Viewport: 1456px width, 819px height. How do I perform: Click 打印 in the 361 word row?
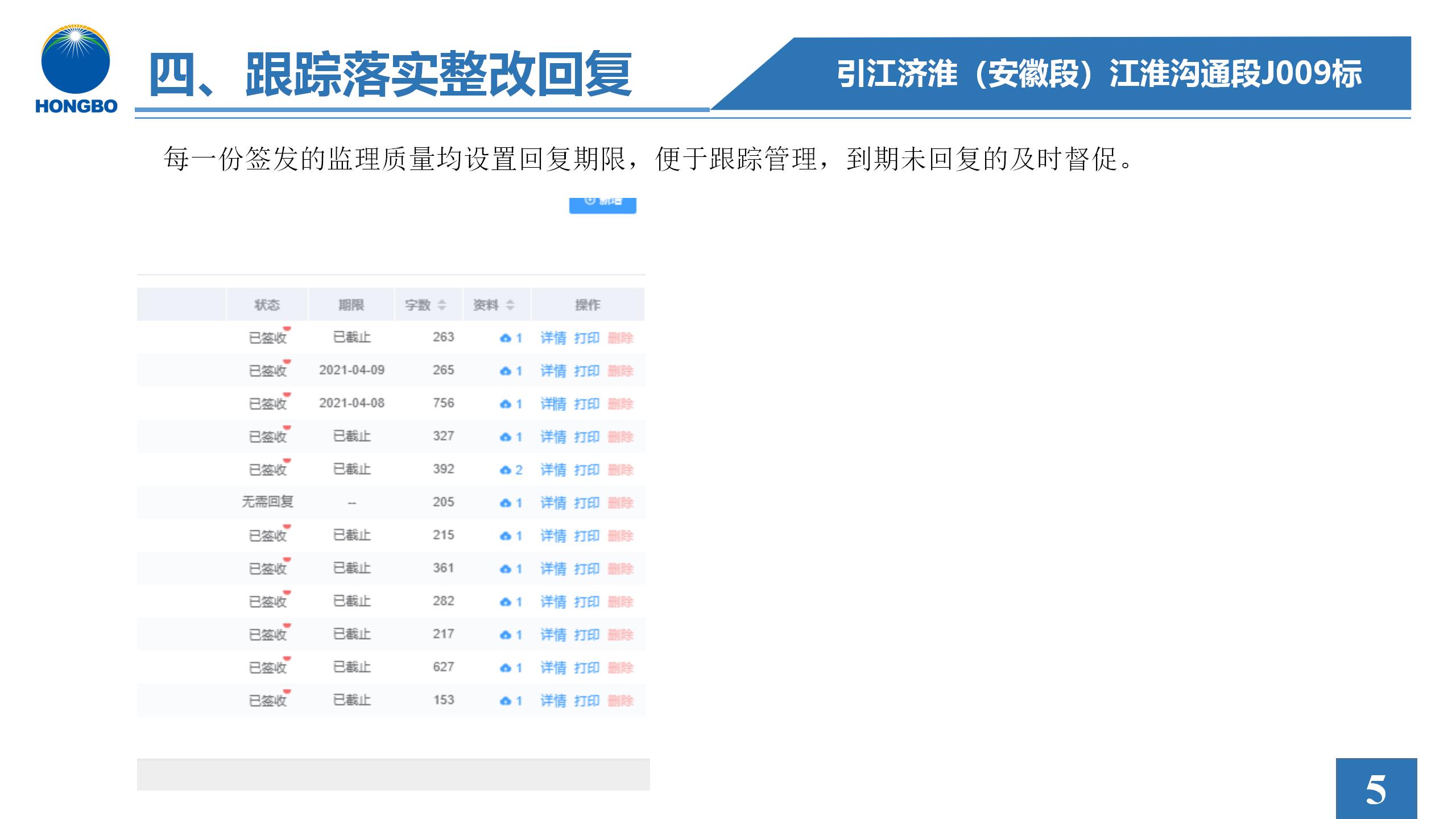[x=586, y=569]
